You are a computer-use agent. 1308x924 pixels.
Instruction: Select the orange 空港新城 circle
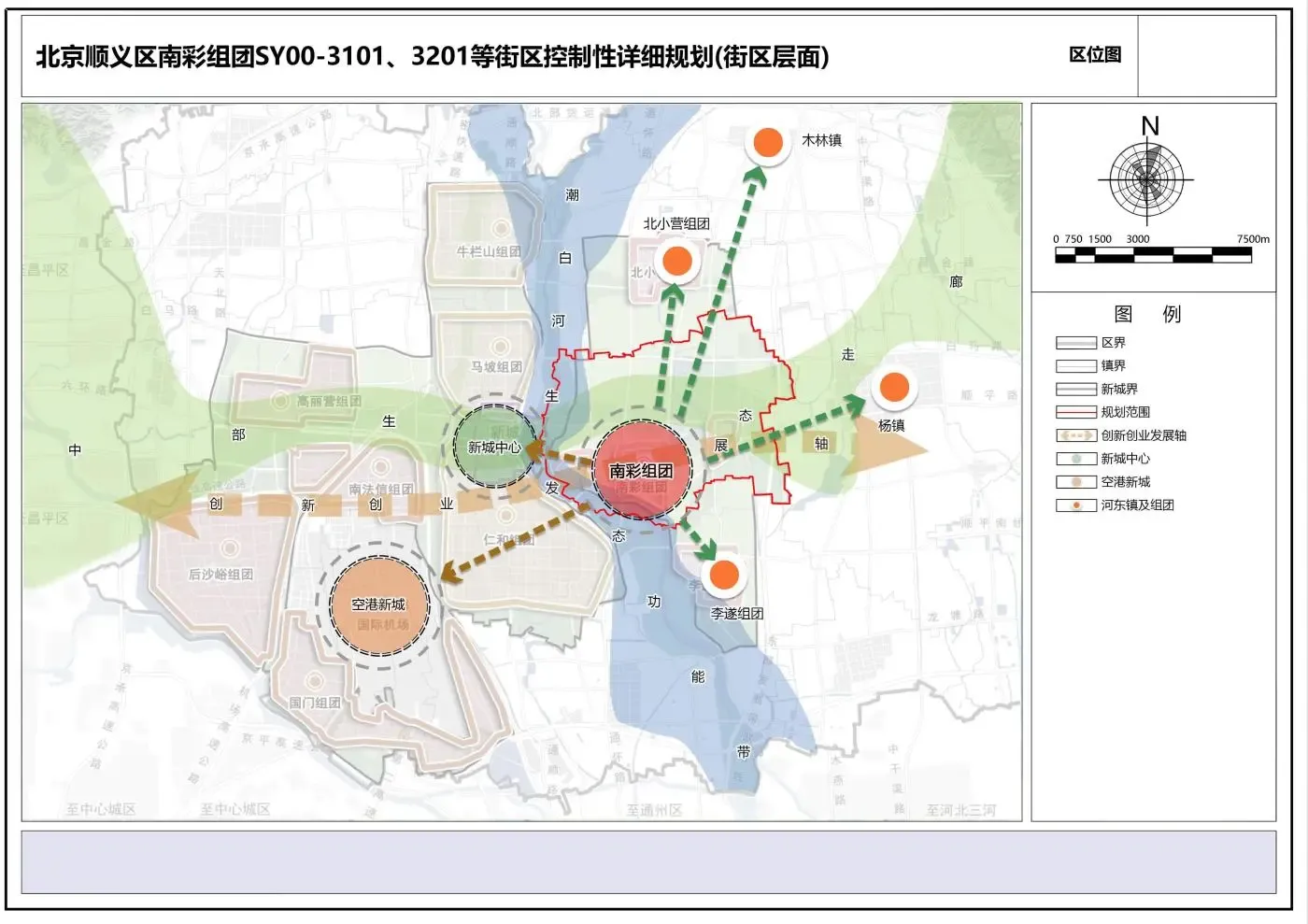378,605
